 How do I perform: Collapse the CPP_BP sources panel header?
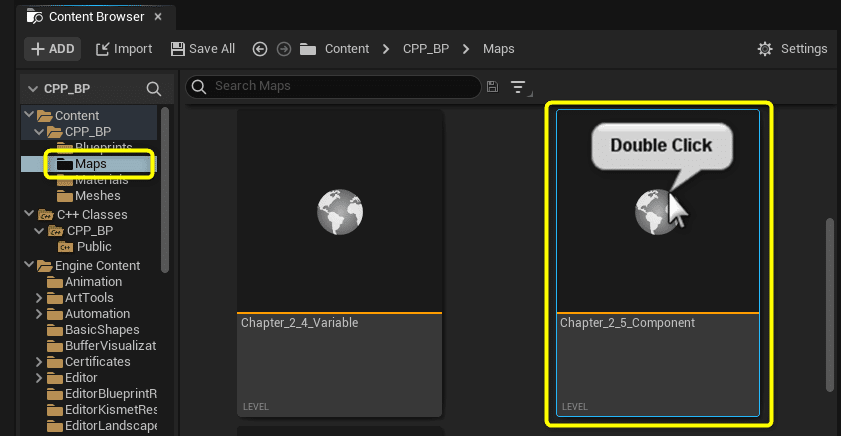33,88
